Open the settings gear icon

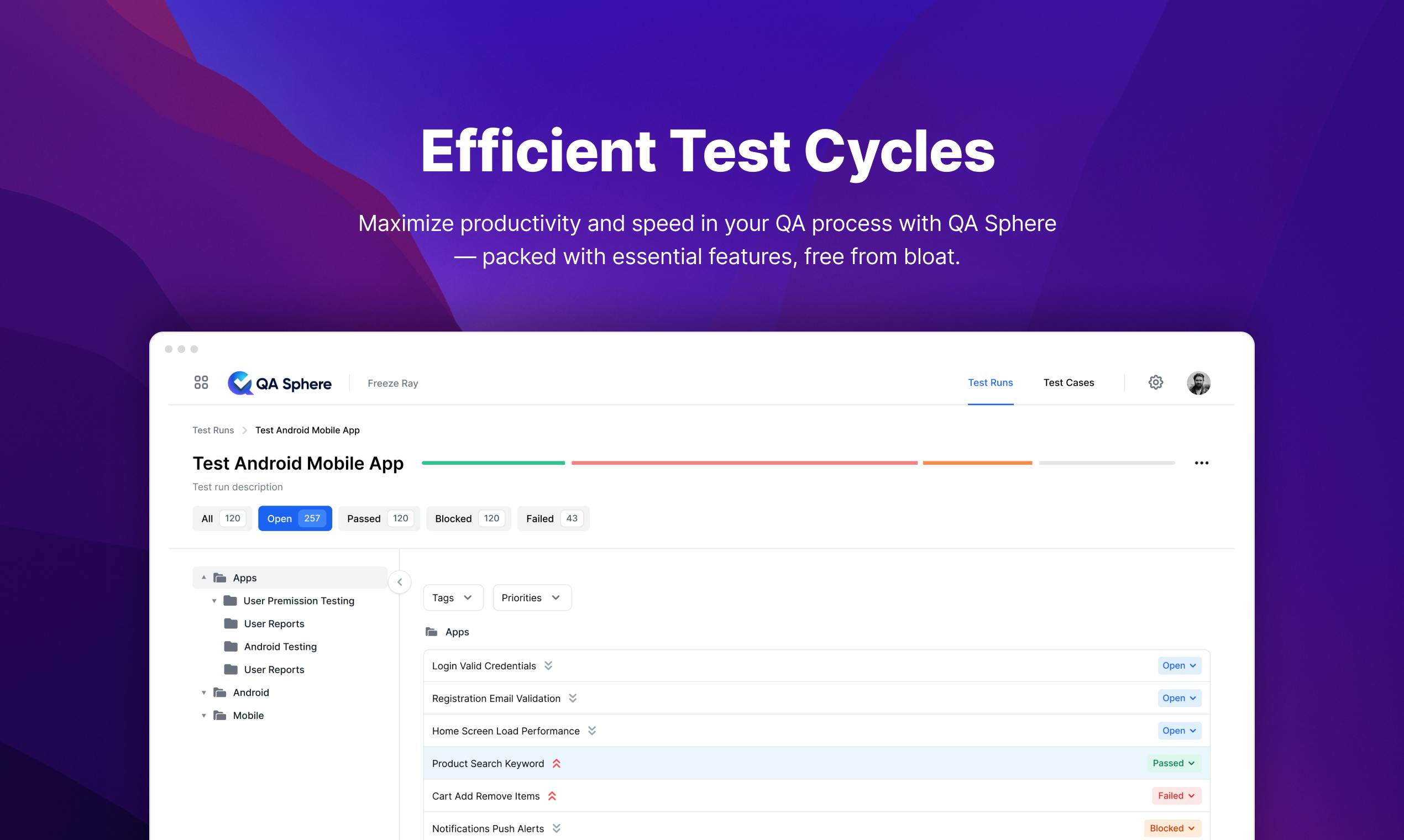(1155, 382)
